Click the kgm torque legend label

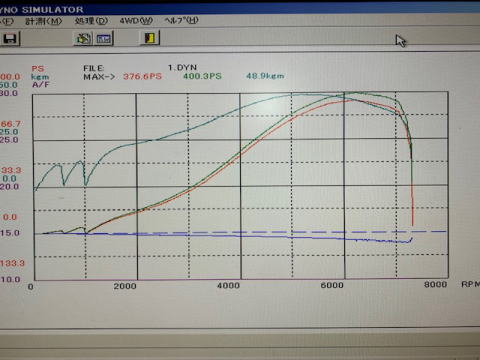(x=40, y=77)
